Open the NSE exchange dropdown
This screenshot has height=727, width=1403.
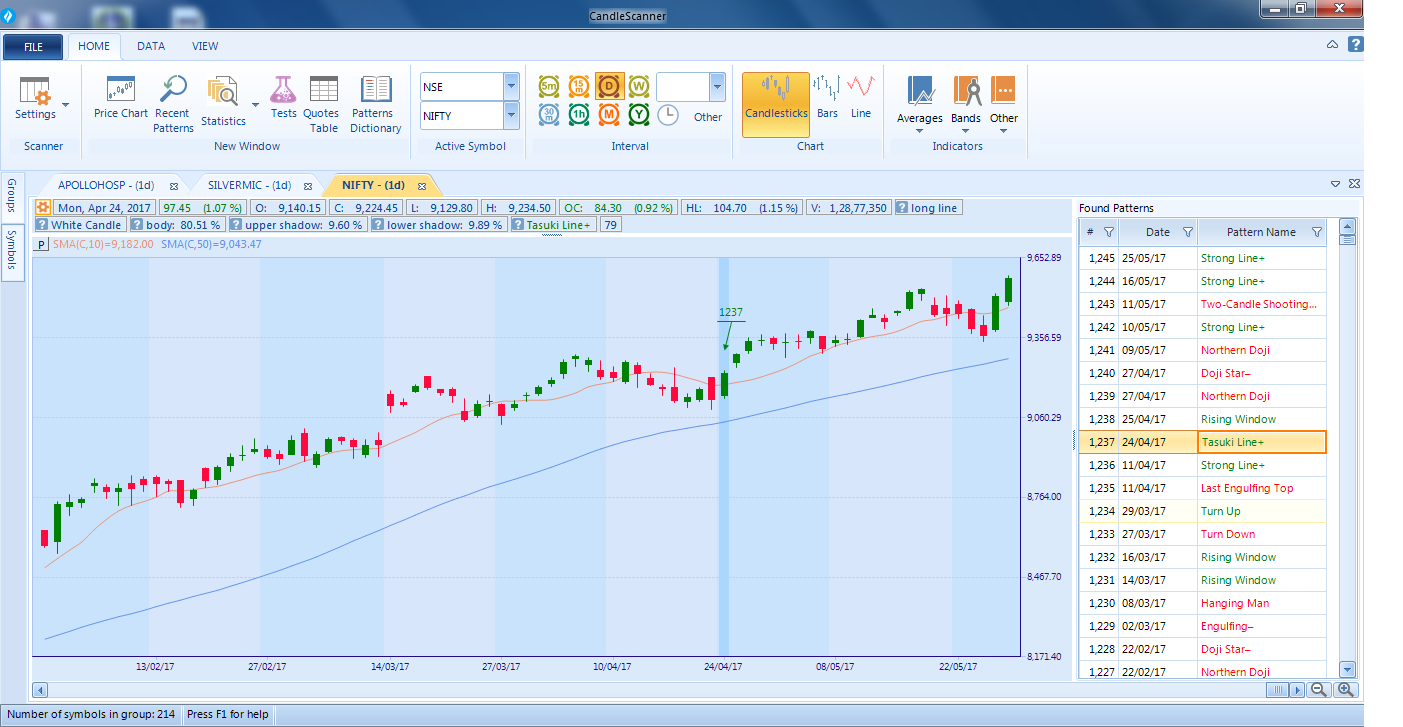(512, 86)
